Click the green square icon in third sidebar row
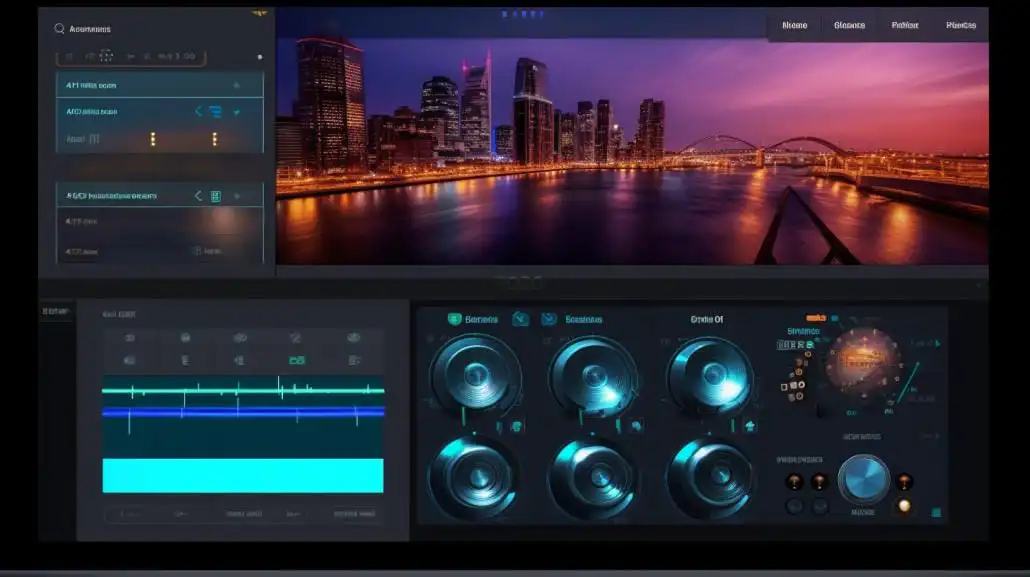 point(215,196)
